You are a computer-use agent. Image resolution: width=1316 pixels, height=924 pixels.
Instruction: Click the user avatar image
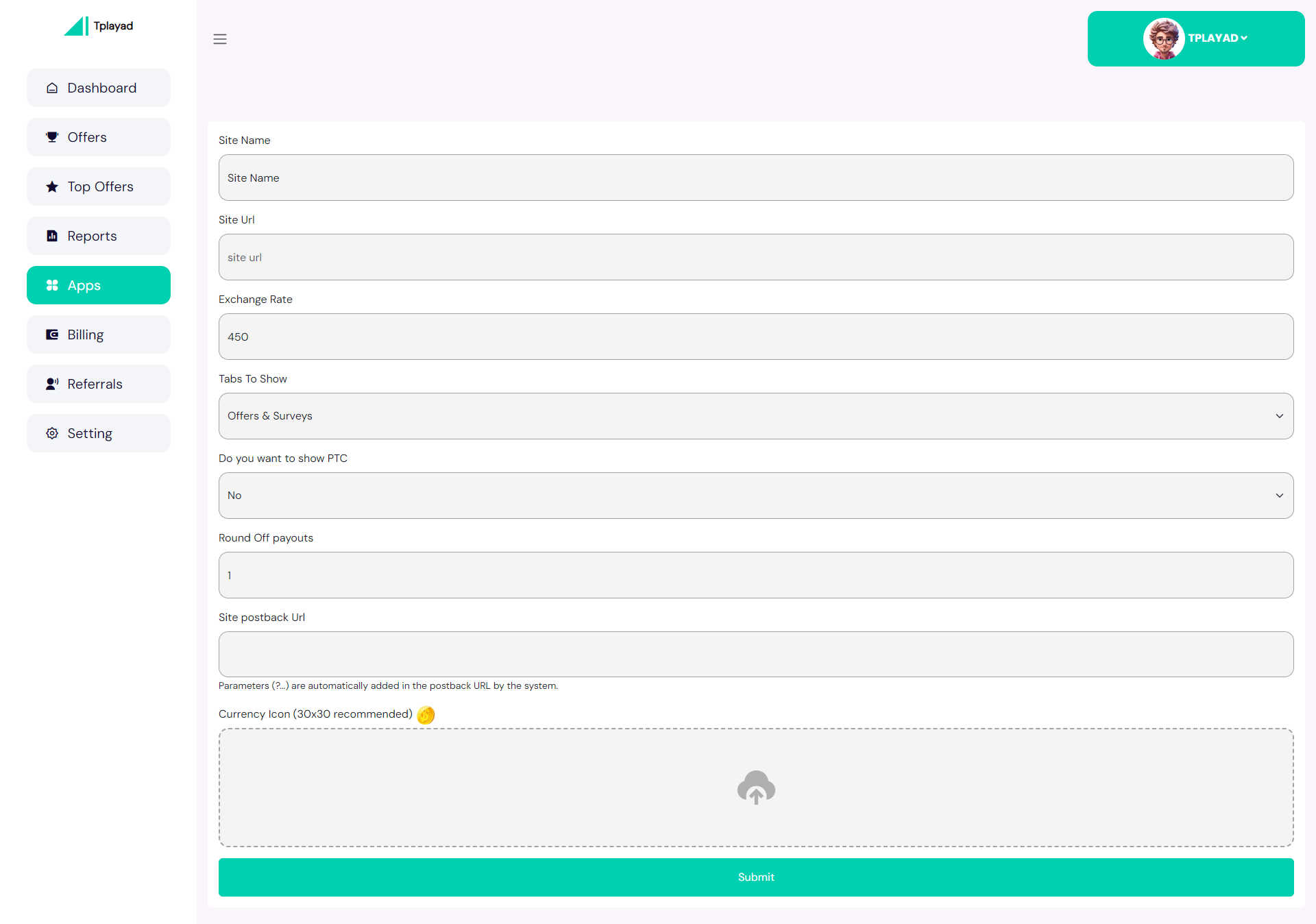[1163, 38]
